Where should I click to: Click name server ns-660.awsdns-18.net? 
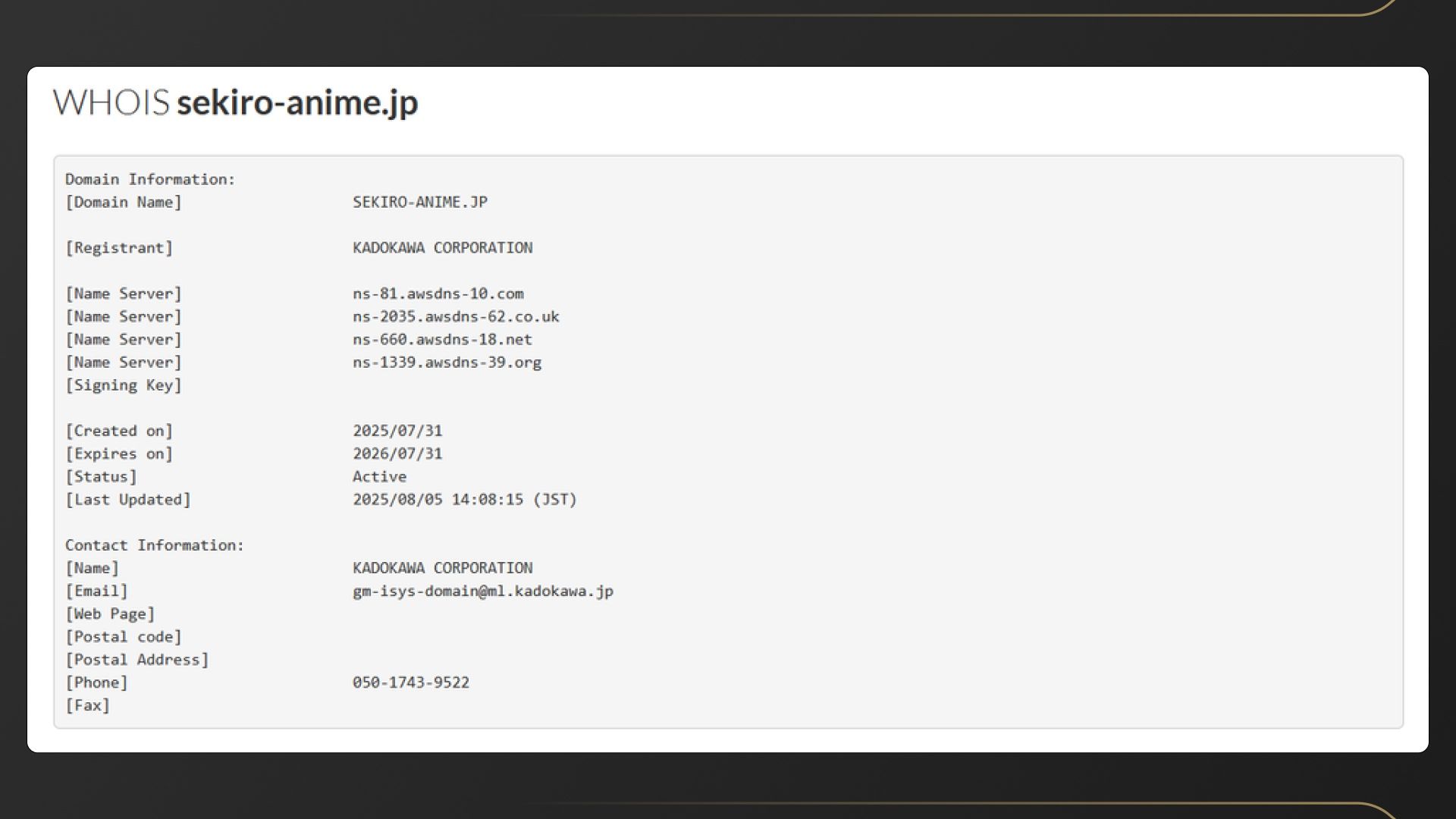[x=442, y=340]
